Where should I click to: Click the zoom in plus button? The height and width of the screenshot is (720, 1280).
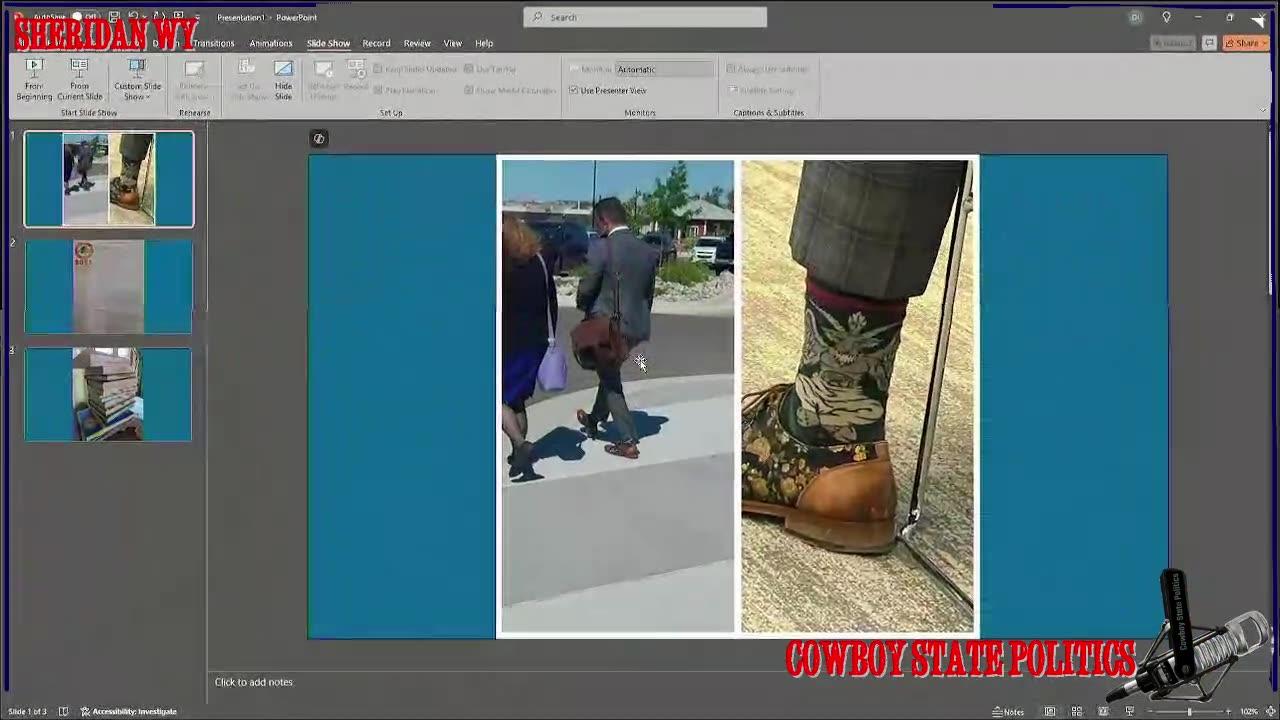1228,711
